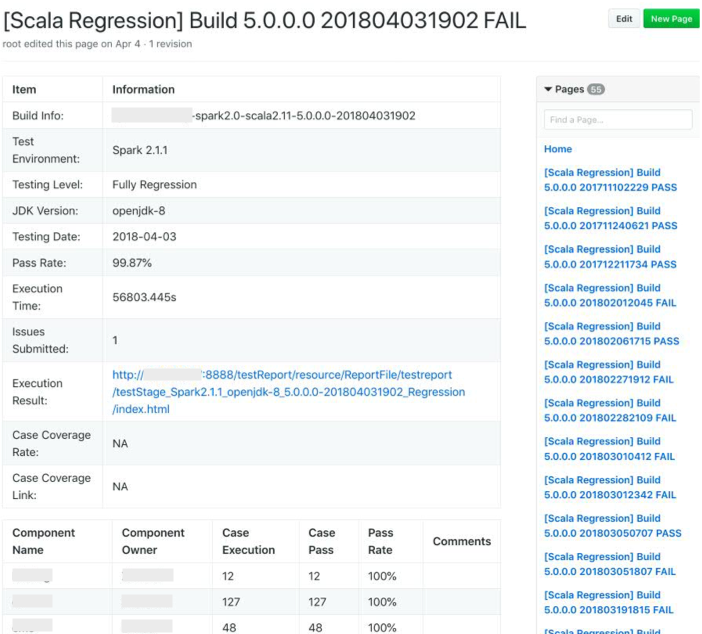Image resolution: width=702 pixels, height=634 pixels.
Task: Click the Case Coverage Rate value NA
Action: click(120, 444)
